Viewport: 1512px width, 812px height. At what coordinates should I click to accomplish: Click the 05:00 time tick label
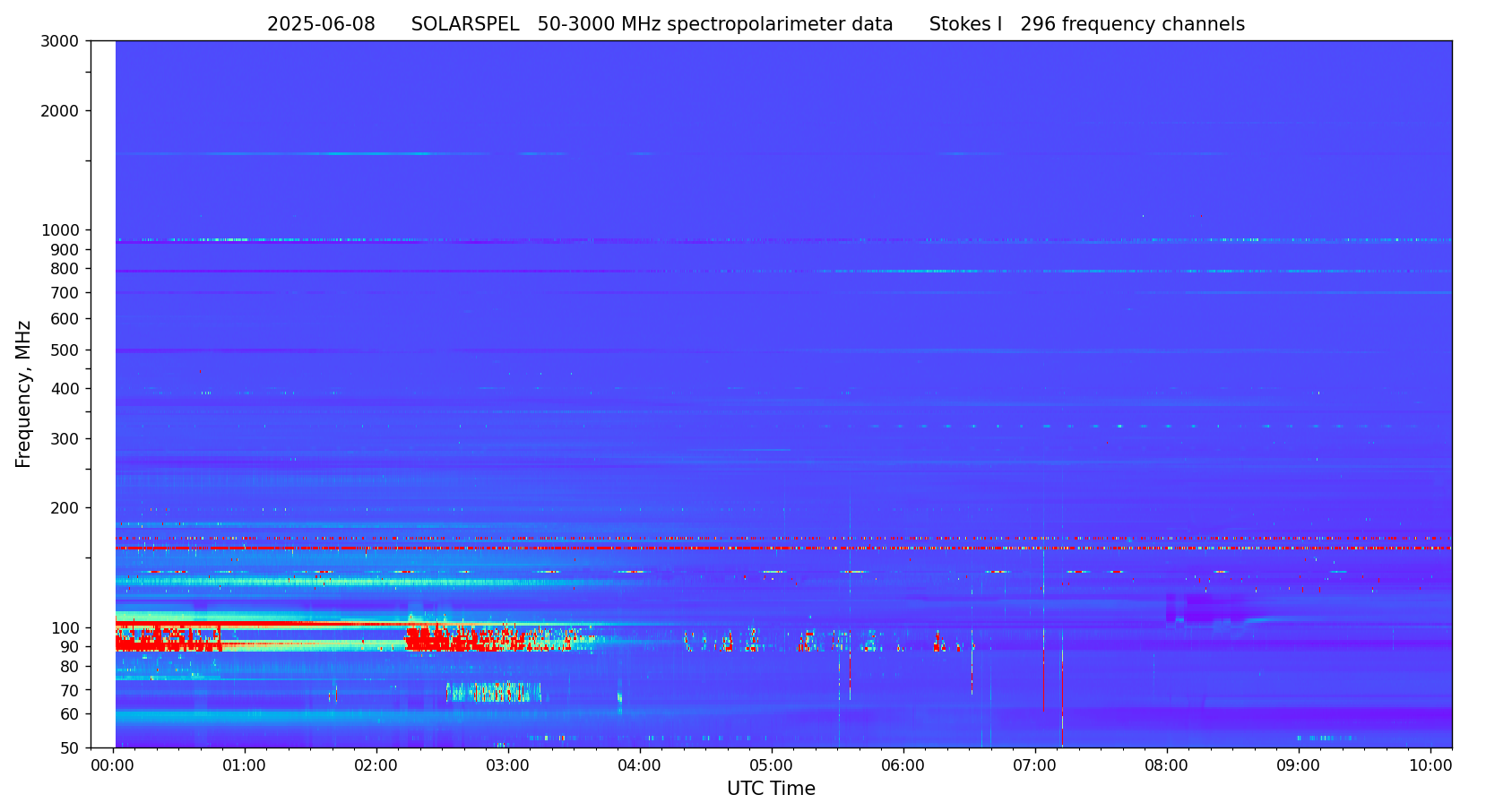click(772, 766)
